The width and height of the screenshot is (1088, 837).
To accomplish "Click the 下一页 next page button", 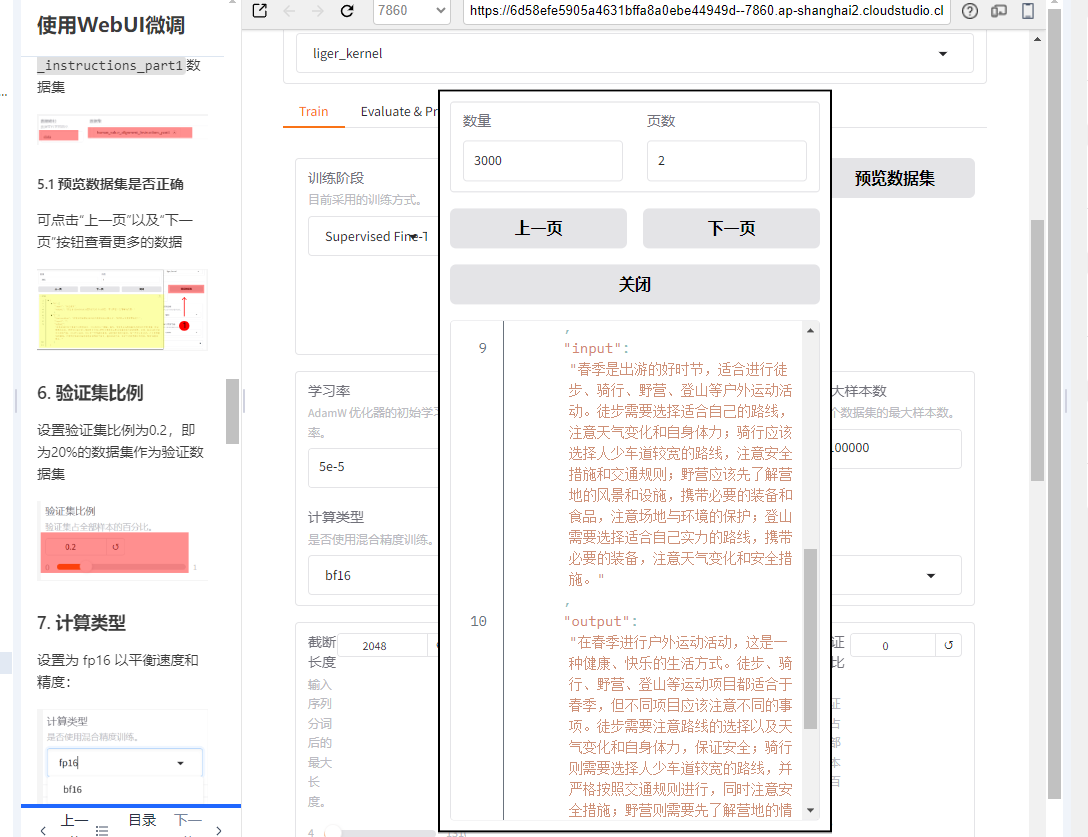I will coord(731,228).
